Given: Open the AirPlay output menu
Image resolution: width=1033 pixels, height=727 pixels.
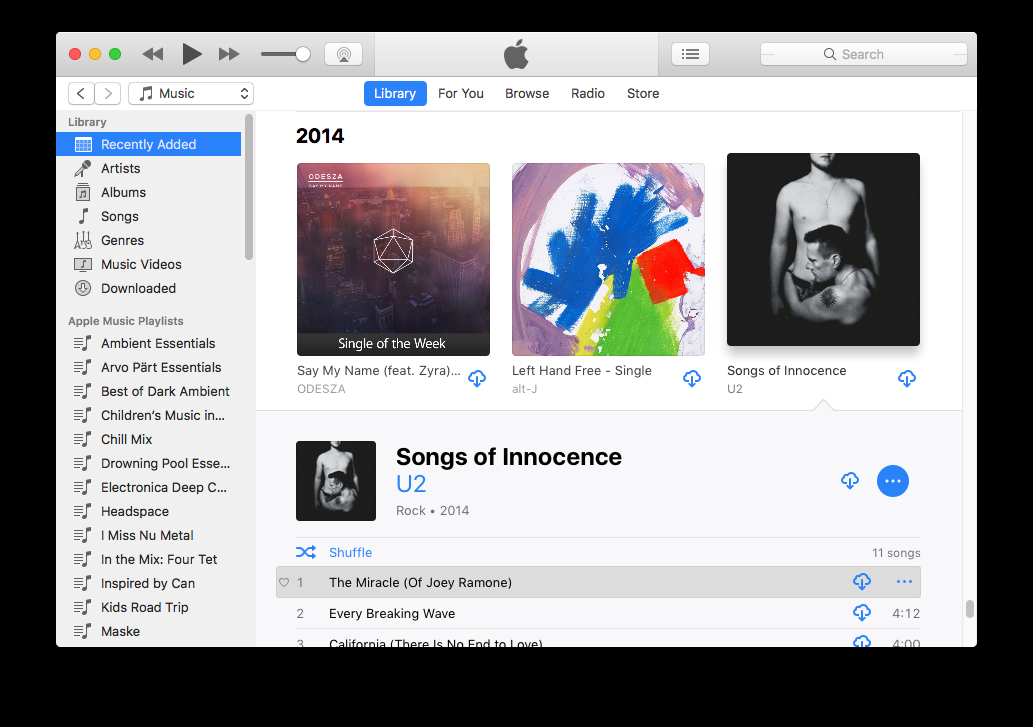Looking at the screenshot, I should coord(343,54).
